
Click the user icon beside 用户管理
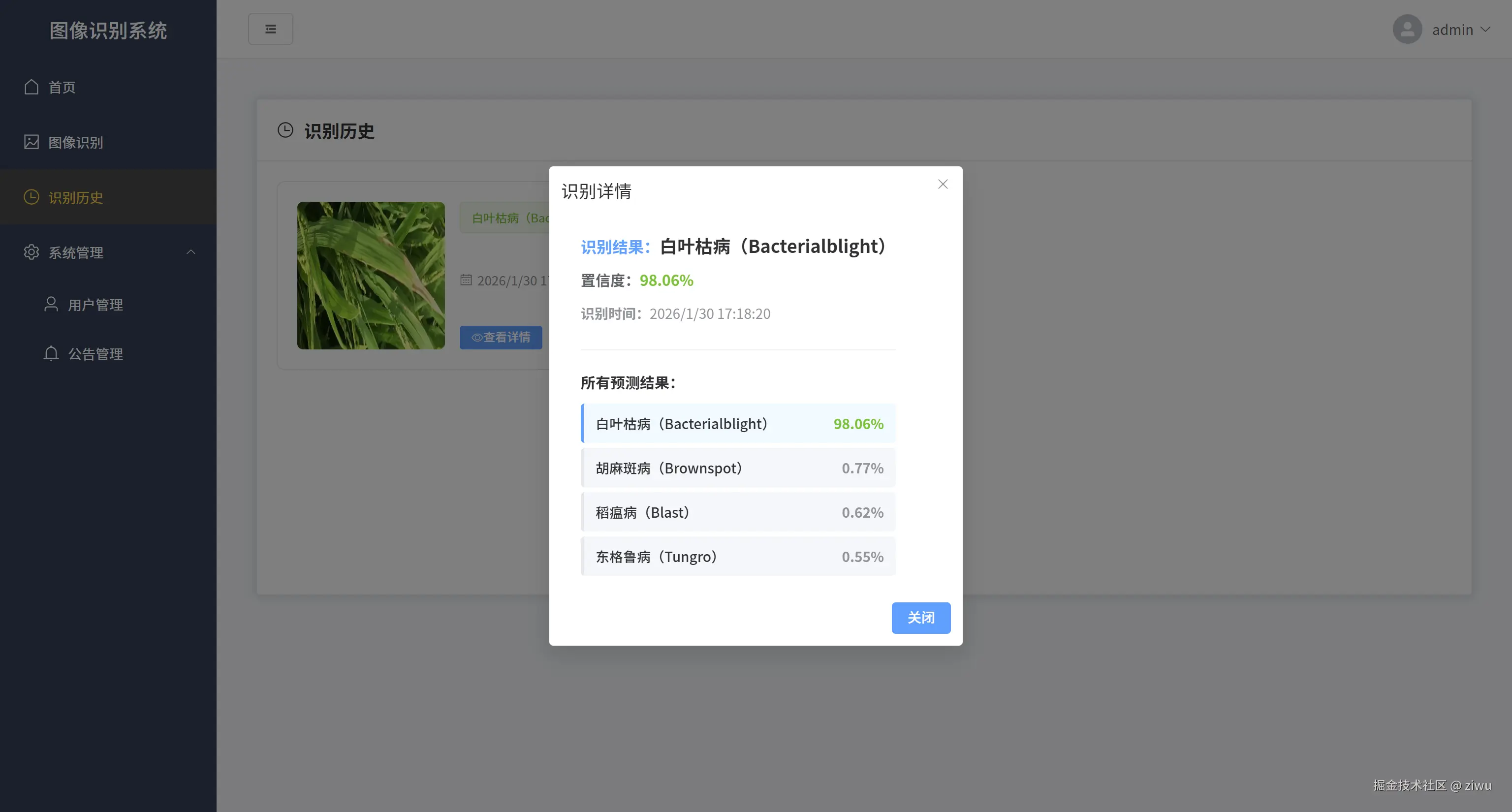[x=51, y=305]
